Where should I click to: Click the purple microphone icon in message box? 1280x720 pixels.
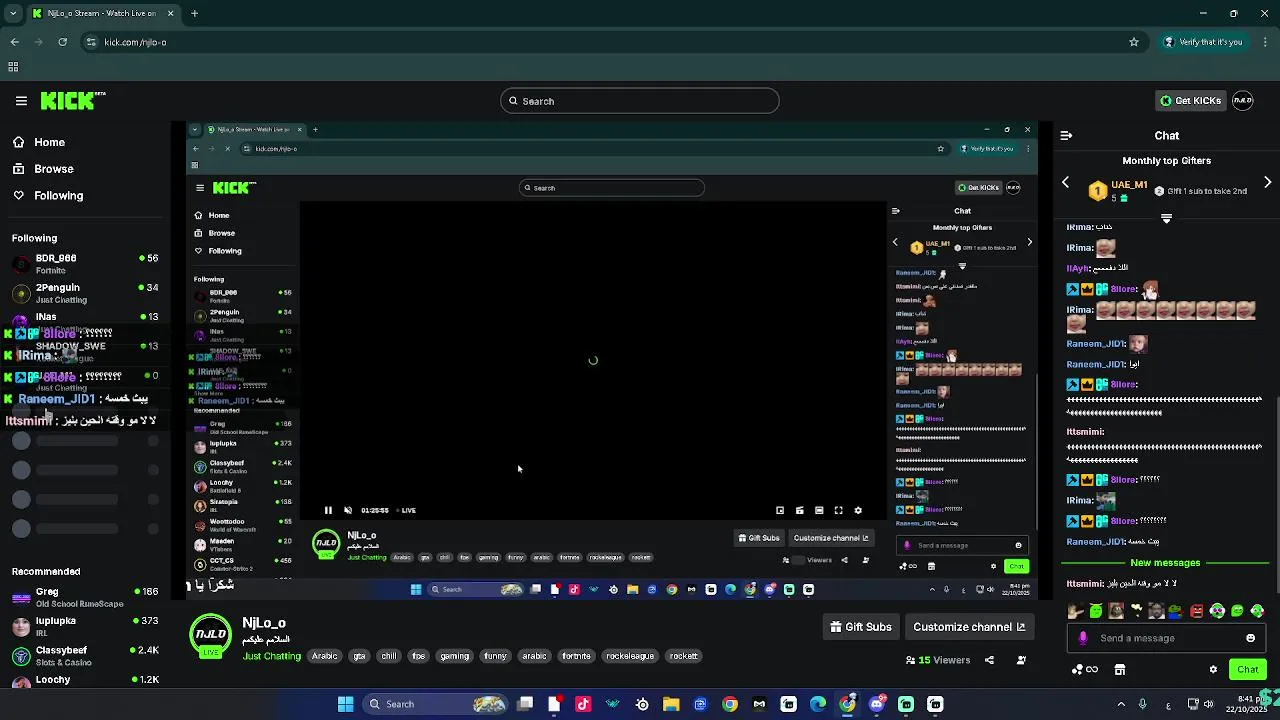click(x=1083, y=638)
